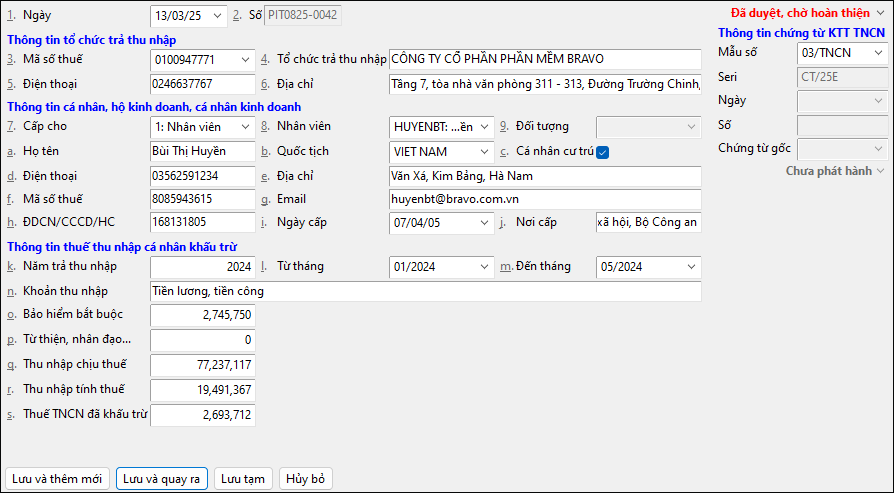The image size is (894, 493).
Task: Expand the Đến tháng month dropdown
Action: (x=692, y=267)
